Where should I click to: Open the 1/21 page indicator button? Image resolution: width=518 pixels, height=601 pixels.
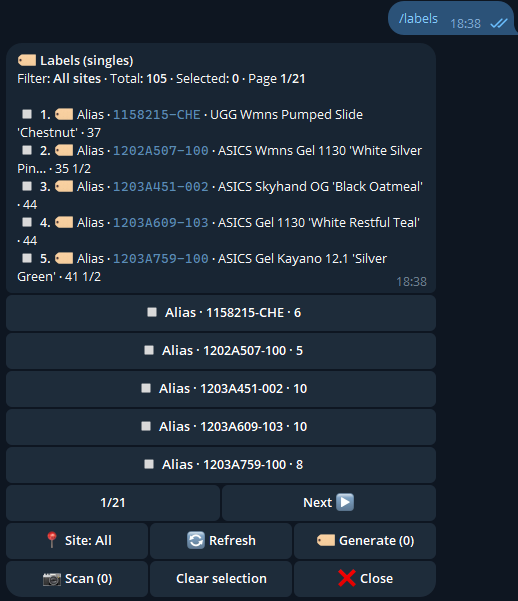[113, 503]
